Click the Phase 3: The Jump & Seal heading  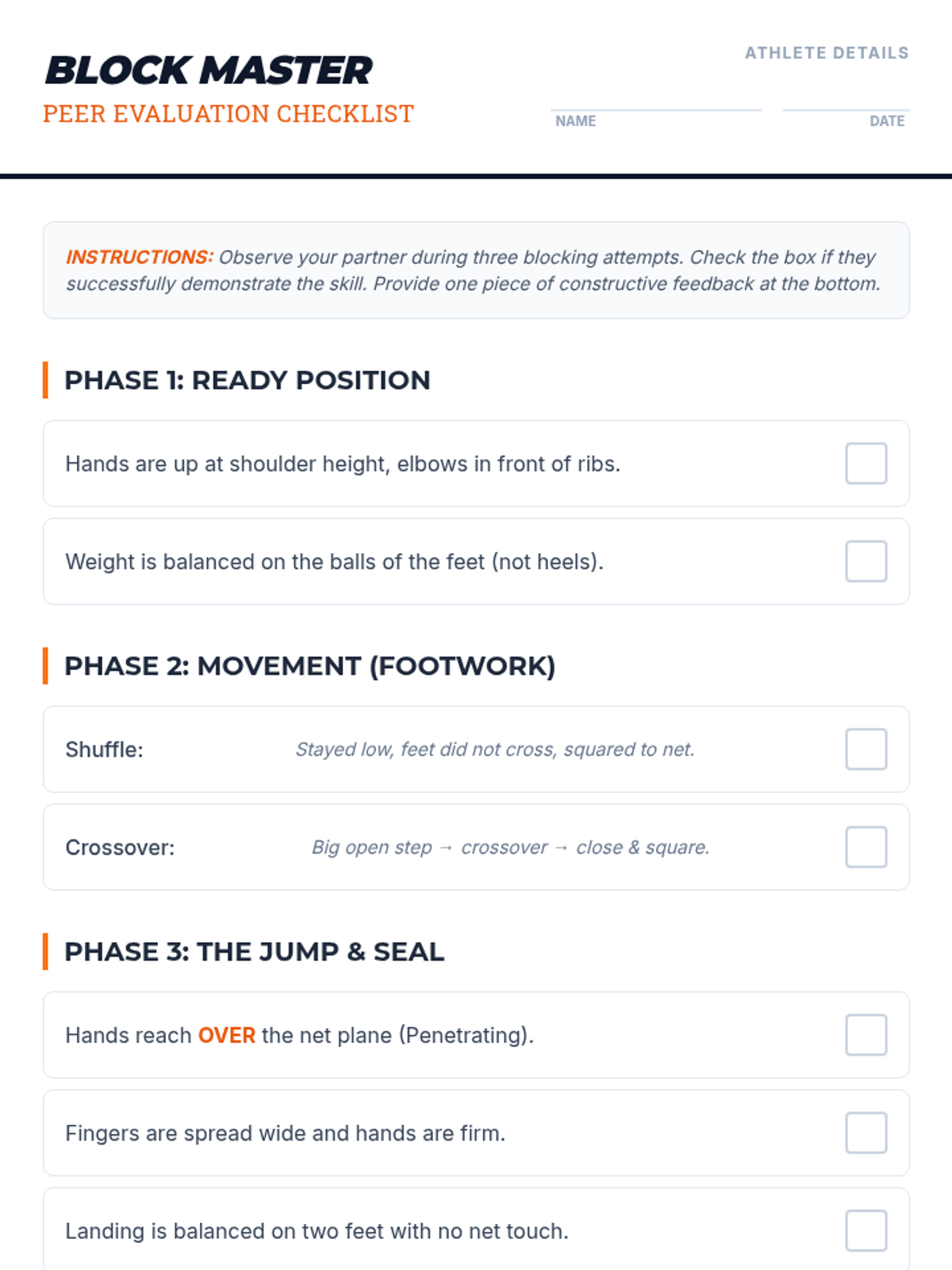(254, 952)
